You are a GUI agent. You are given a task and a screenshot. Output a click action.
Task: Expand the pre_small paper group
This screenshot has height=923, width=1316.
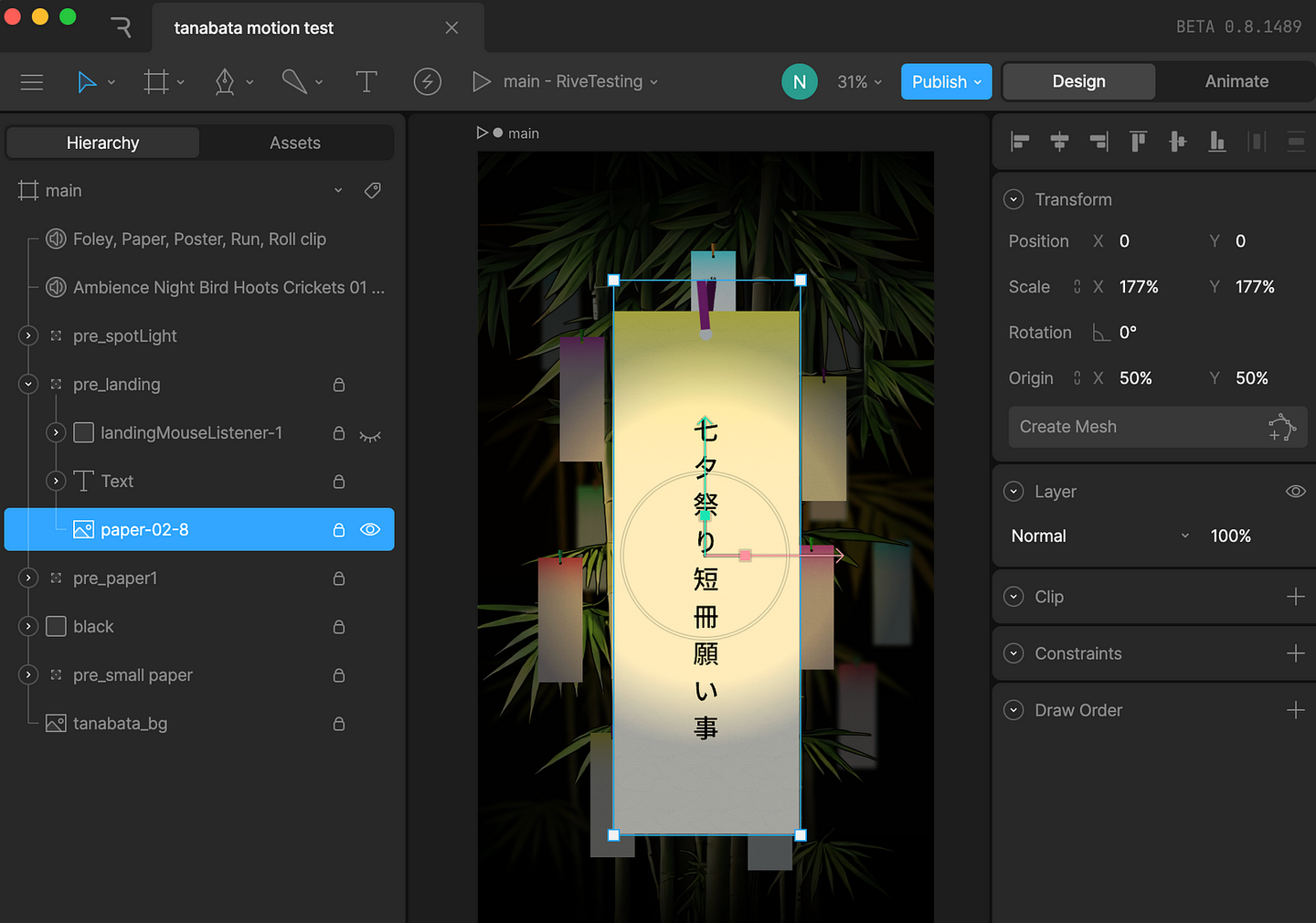[28, 675]
